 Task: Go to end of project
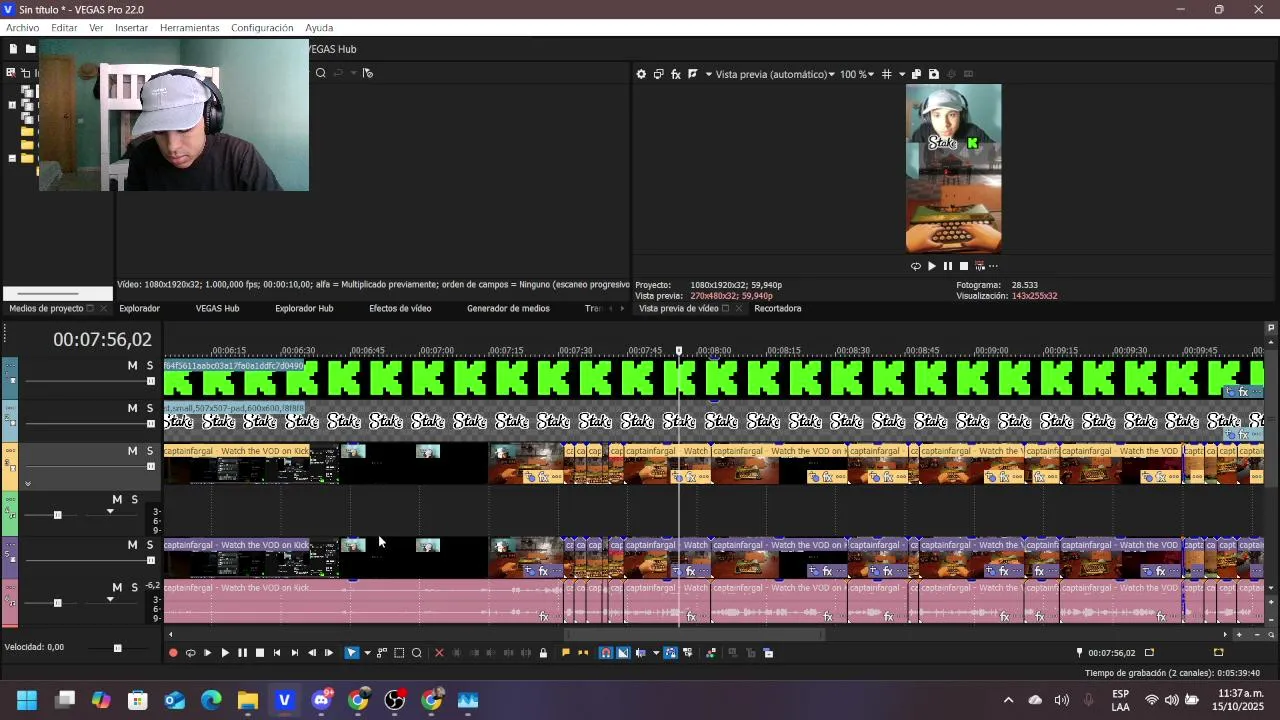pyautogui.click(x=294, y=653)
